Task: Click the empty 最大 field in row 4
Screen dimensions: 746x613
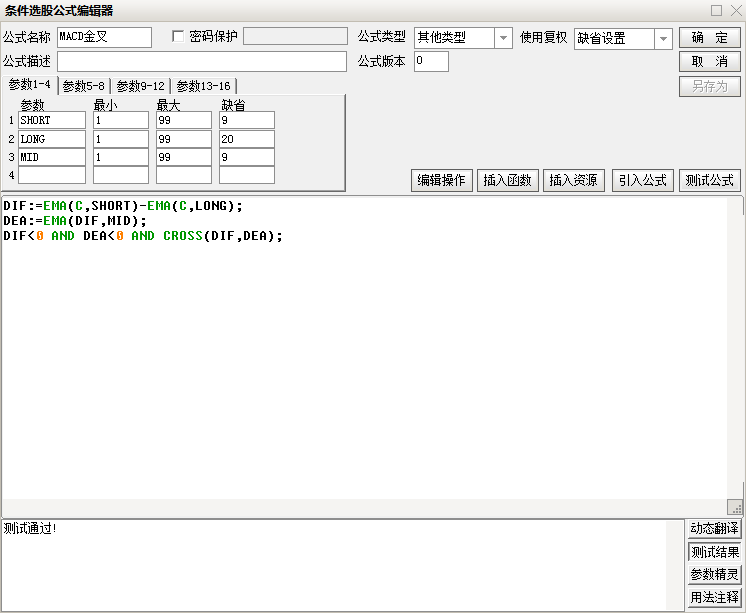Action: pos(184,175)
